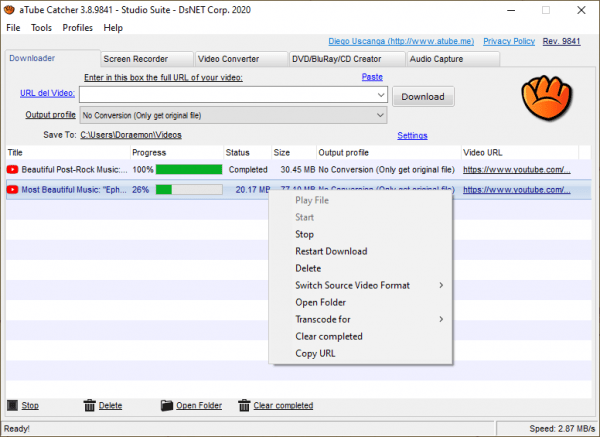The image size is (600, 437).
Task: Click the Diego Uscanga atube.me link
Action: pyautogui.click(x=401, y=41)
